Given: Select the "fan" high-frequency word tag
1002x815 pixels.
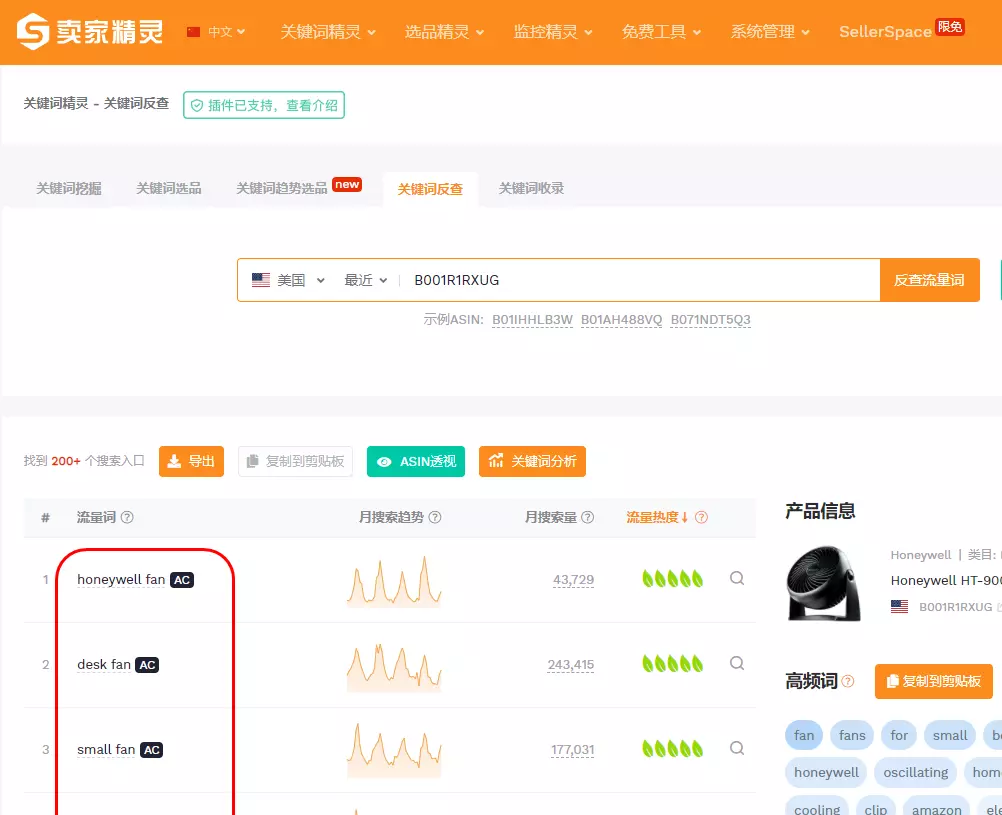Looking at the screenshot, I should point(804,736).
